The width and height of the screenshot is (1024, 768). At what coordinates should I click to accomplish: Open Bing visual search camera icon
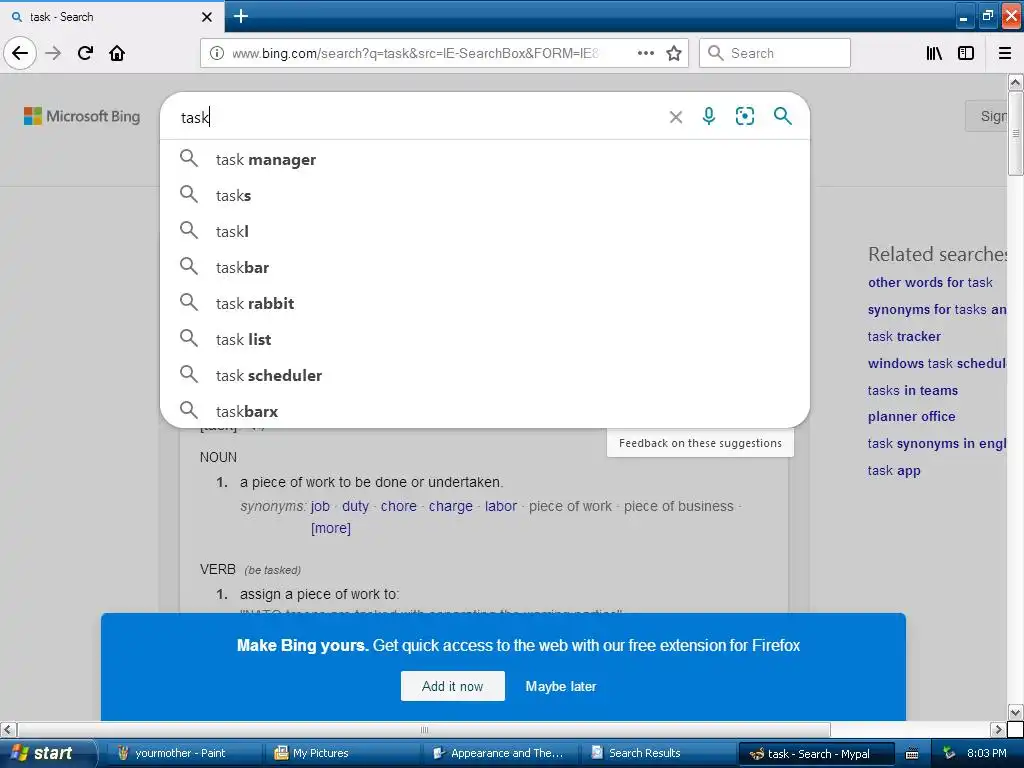tap(744, 116)
